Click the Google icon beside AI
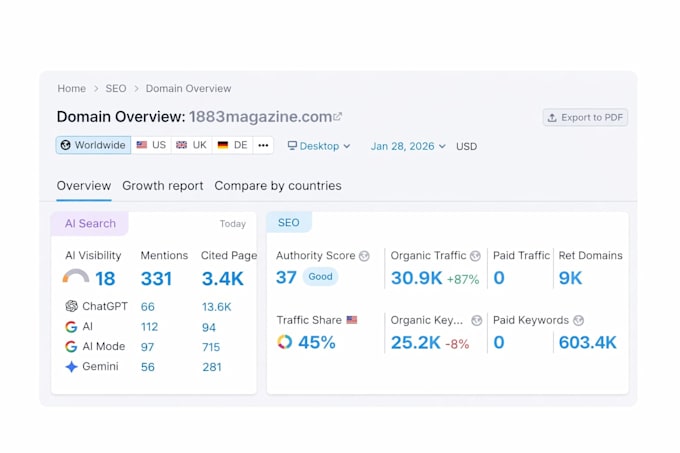Image resolution: width=680 pixels, height=453 pixels. pyautogui.click(x=71, y=326)
